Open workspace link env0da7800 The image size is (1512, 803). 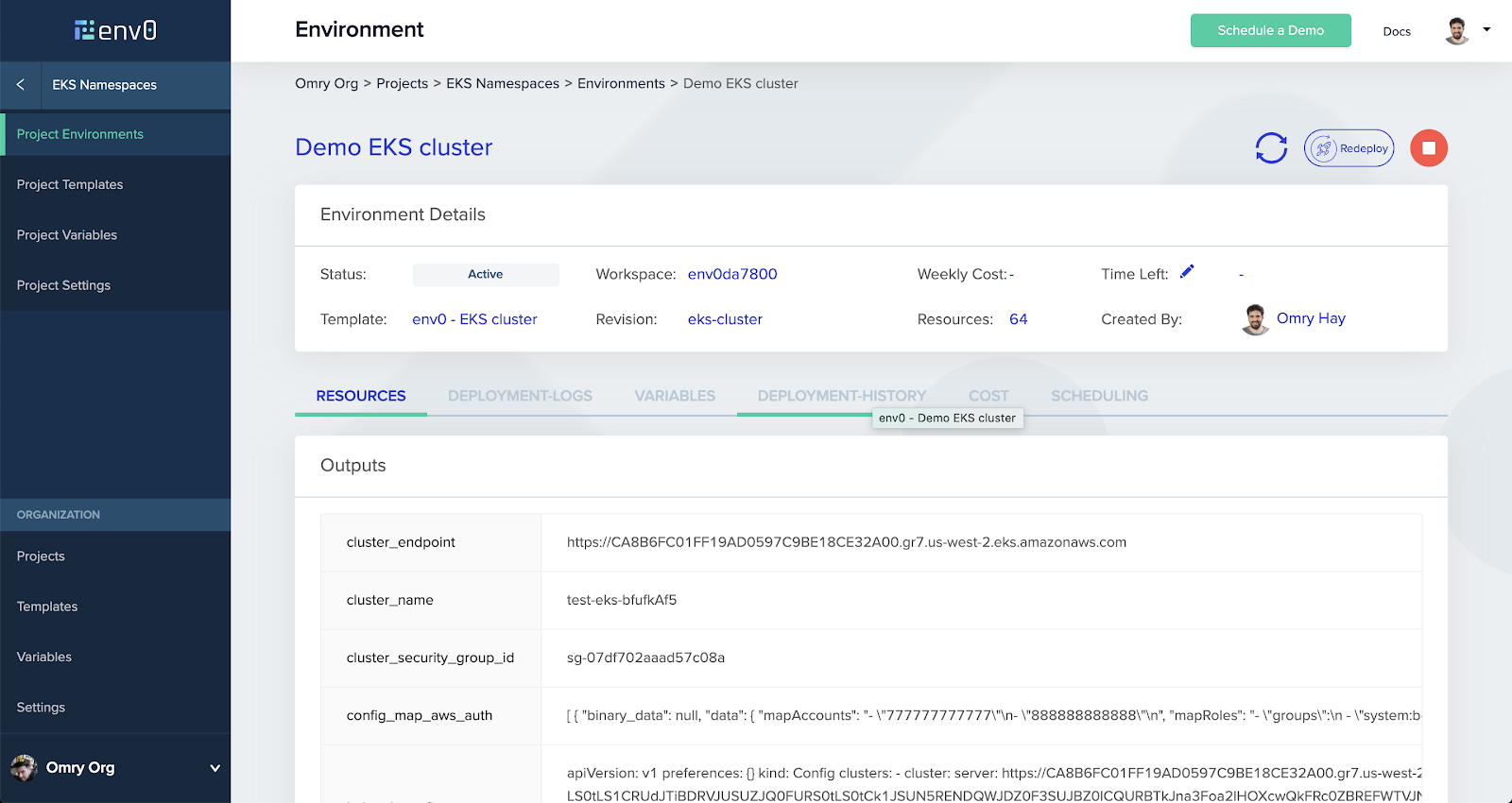pyautogui.click(x=732, y=274)
